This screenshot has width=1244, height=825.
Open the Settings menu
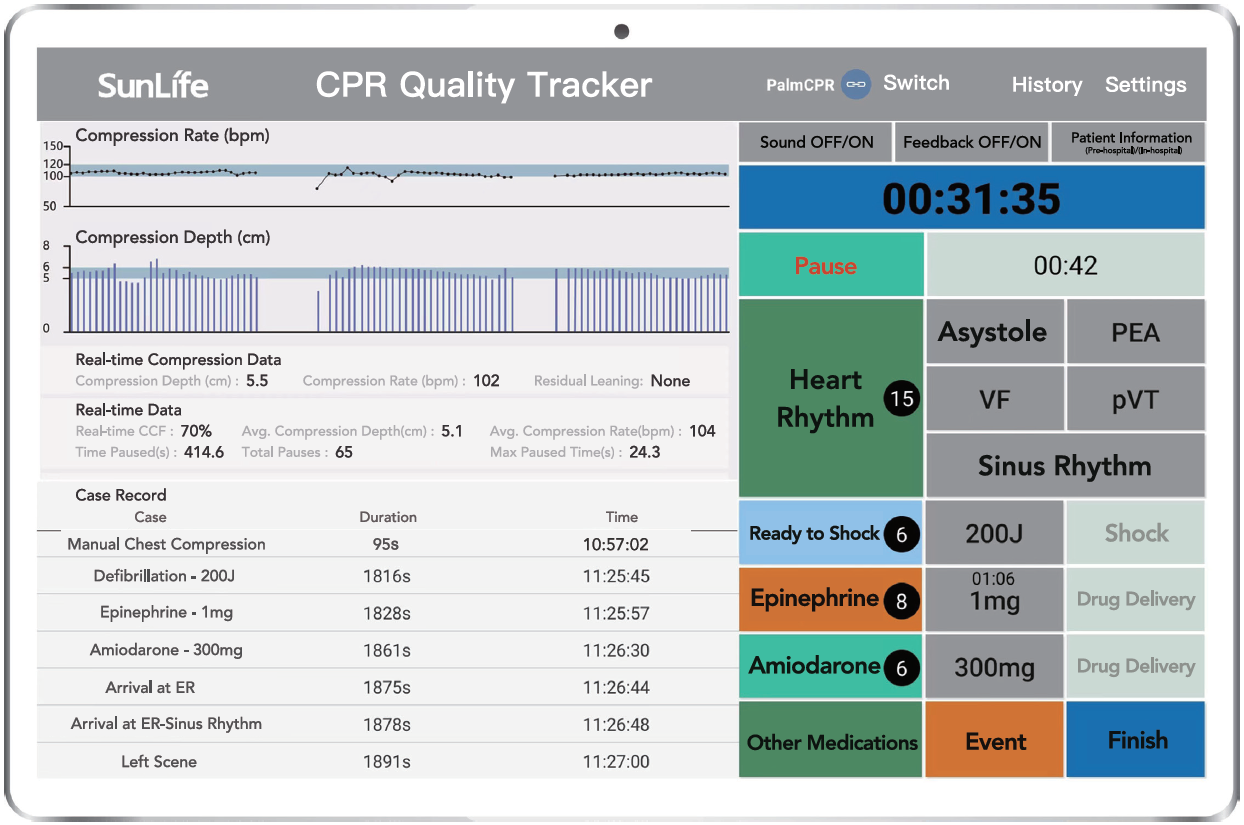(x=1145, y=85)
